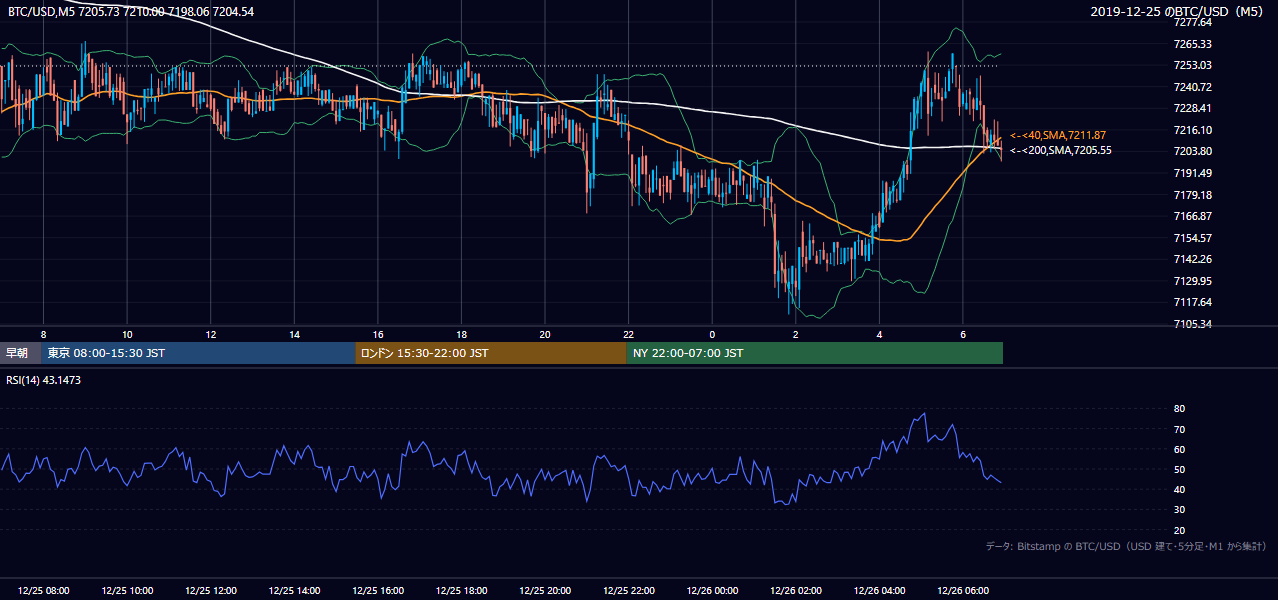Click price axis label 7253.03

point(1192,65)
